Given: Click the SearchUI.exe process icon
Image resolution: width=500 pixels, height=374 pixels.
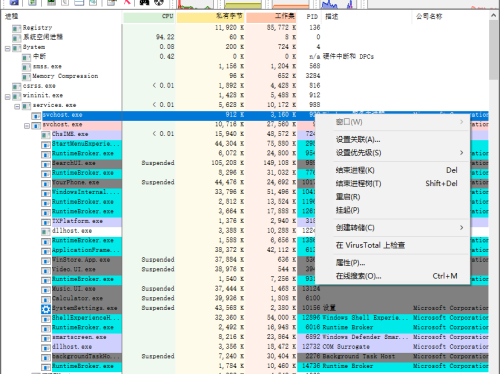Looking at the screenshot, I should pos(46,164).
